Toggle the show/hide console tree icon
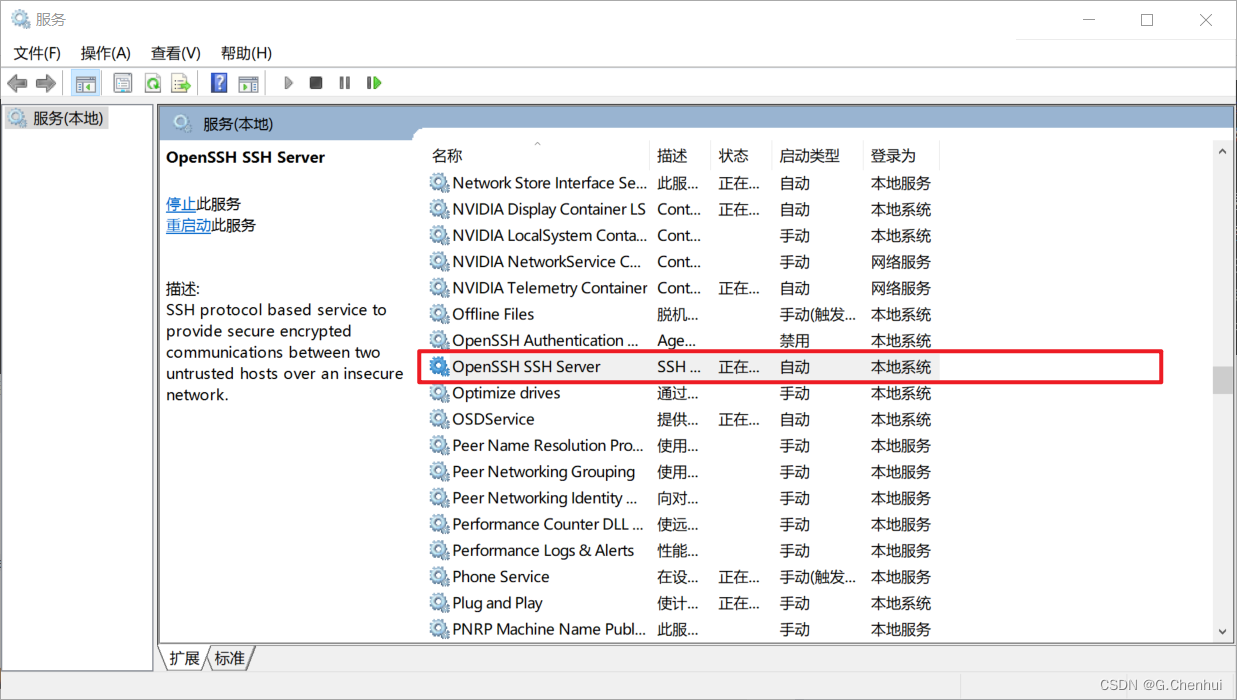The width and height of the screenshot is (1237, 700). 86,83
